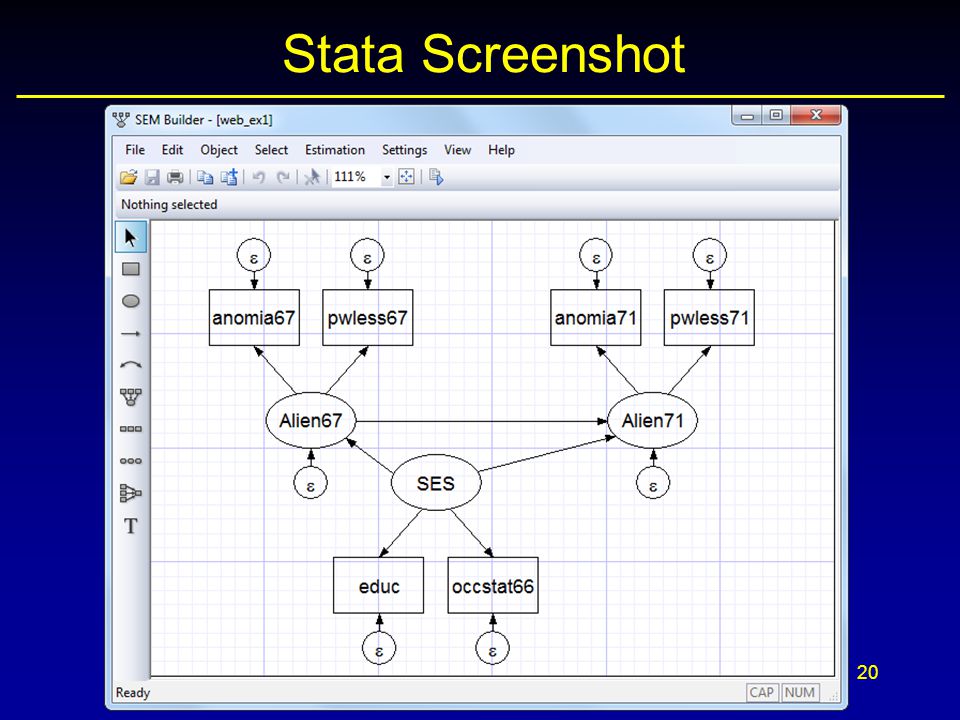Image resolution: width=960 pixels, height=720 pixels.
Task: Select the pwless67 variable box
Action: point(368,318)
